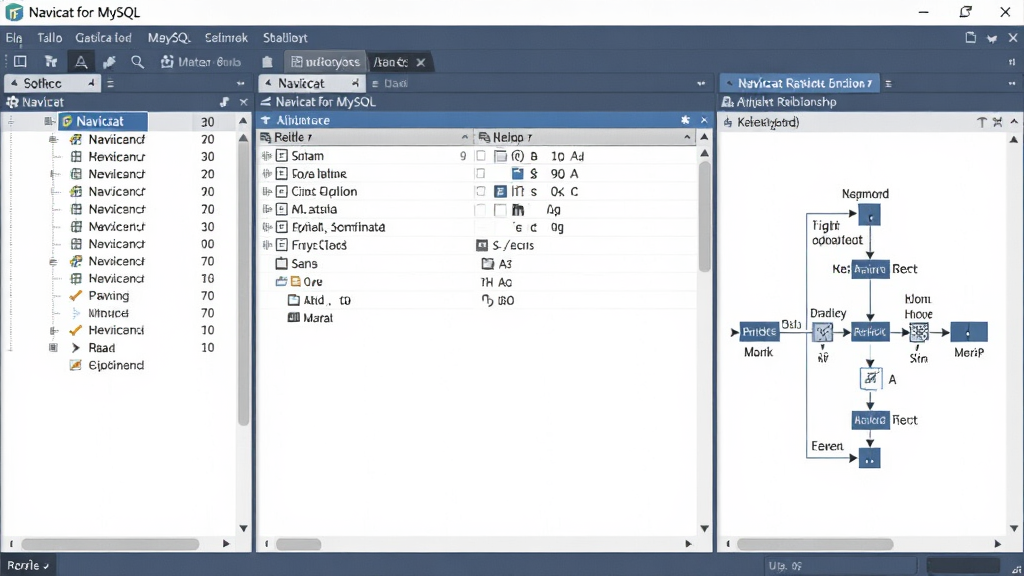1024x576 pixels.
Task: Select the Navicat tab in the center panel
Action: click(312, 84)
